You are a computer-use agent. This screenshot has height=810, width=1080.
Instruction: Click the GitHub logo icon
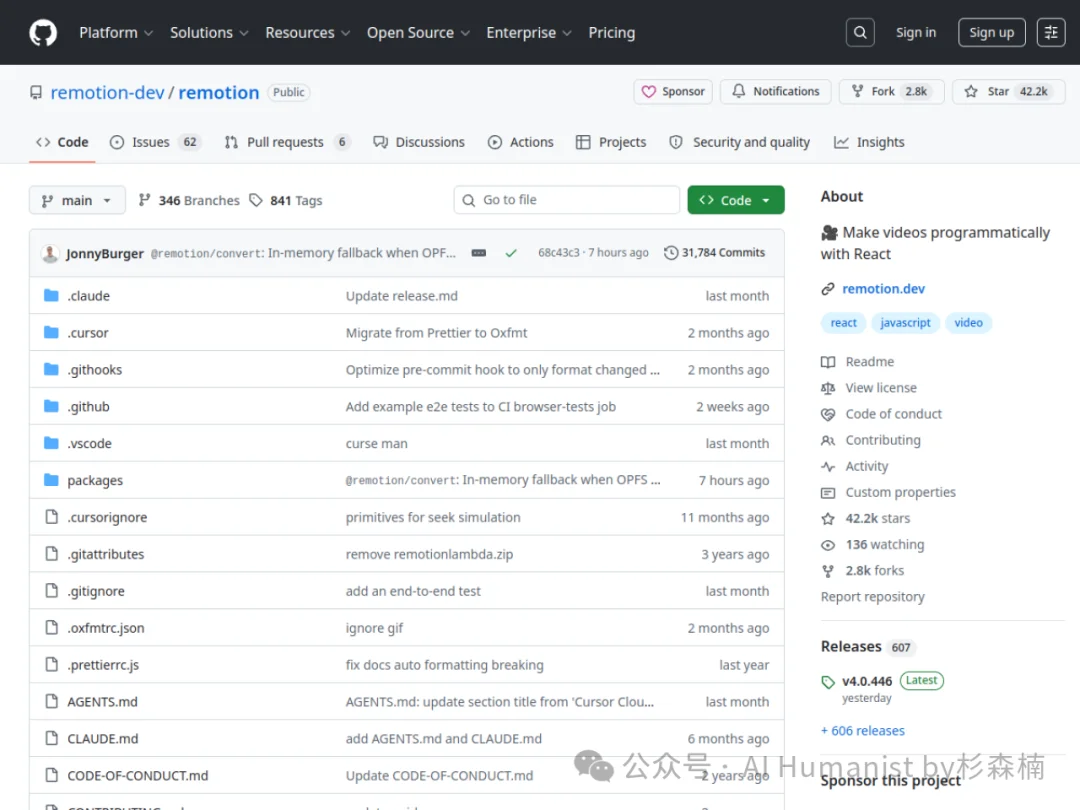(x=43, y=33)
